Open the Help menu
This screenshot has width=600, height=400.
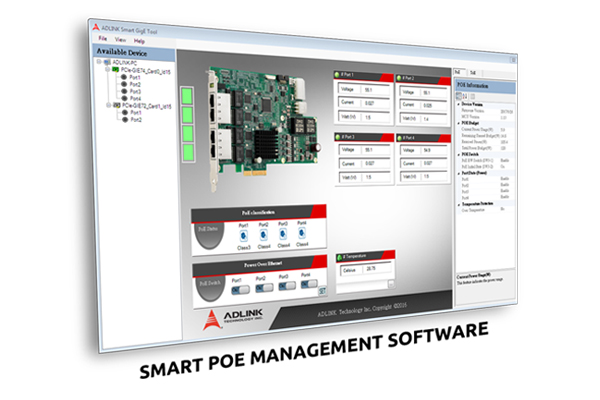[x=139, y=41]
